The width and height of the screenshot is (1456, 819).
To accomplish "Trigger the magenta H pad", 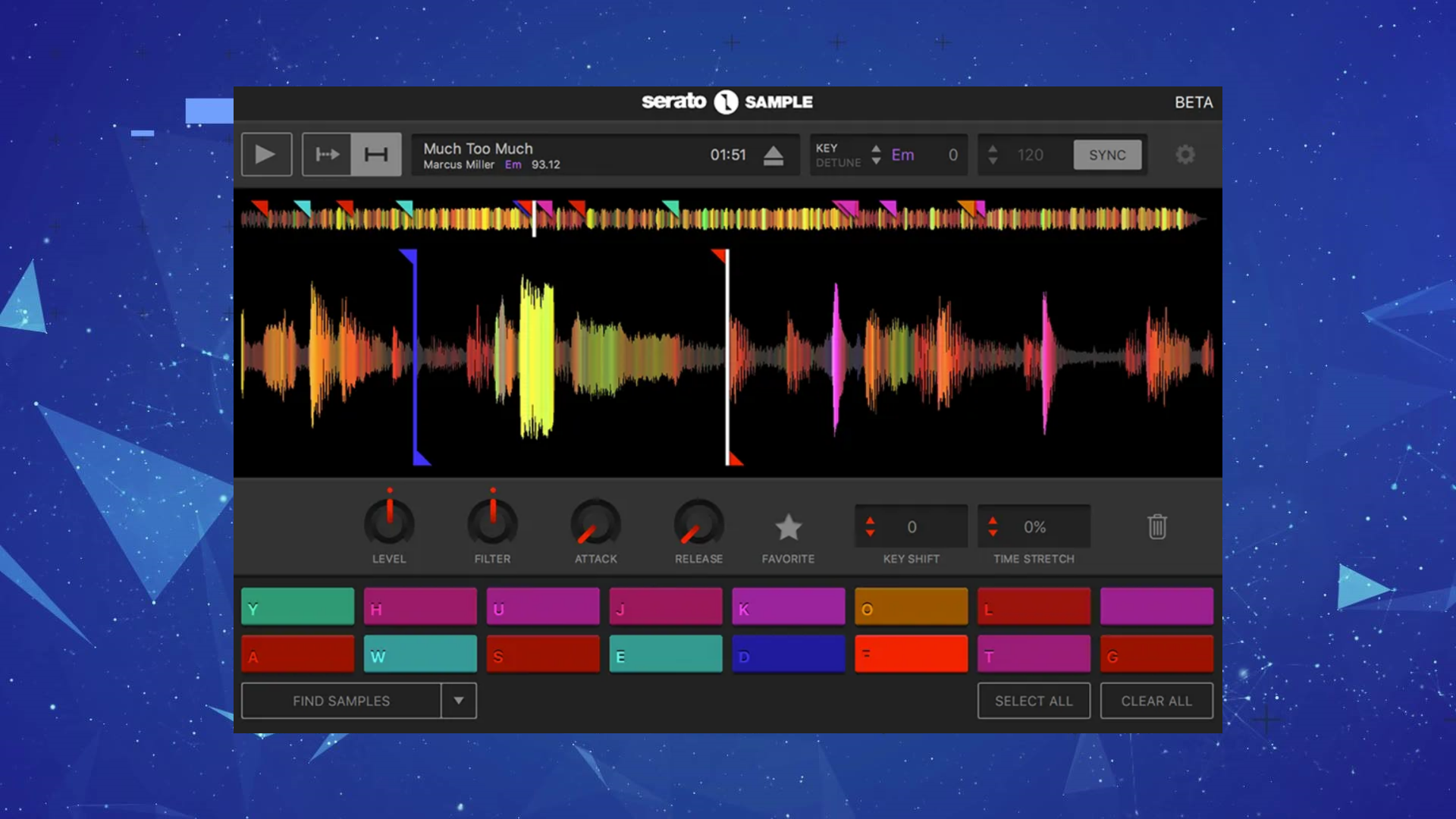I will (420, 606).
